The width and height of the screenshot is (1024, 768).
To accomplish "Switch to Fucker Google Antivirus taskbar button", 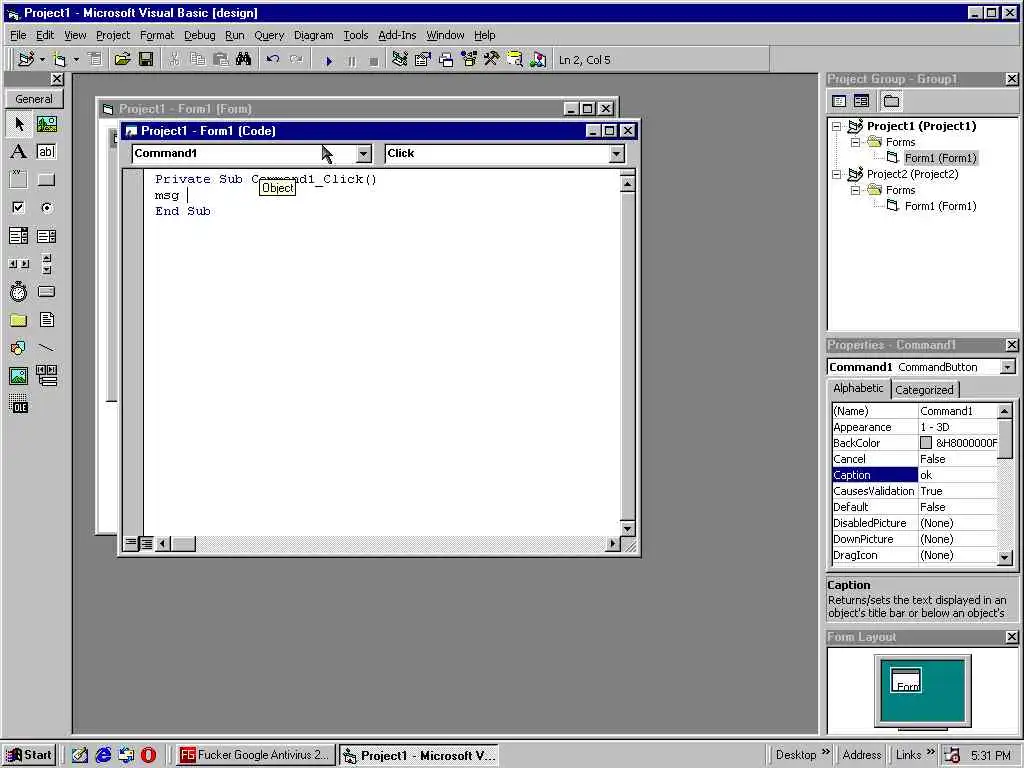I will [x=255, y=755].
